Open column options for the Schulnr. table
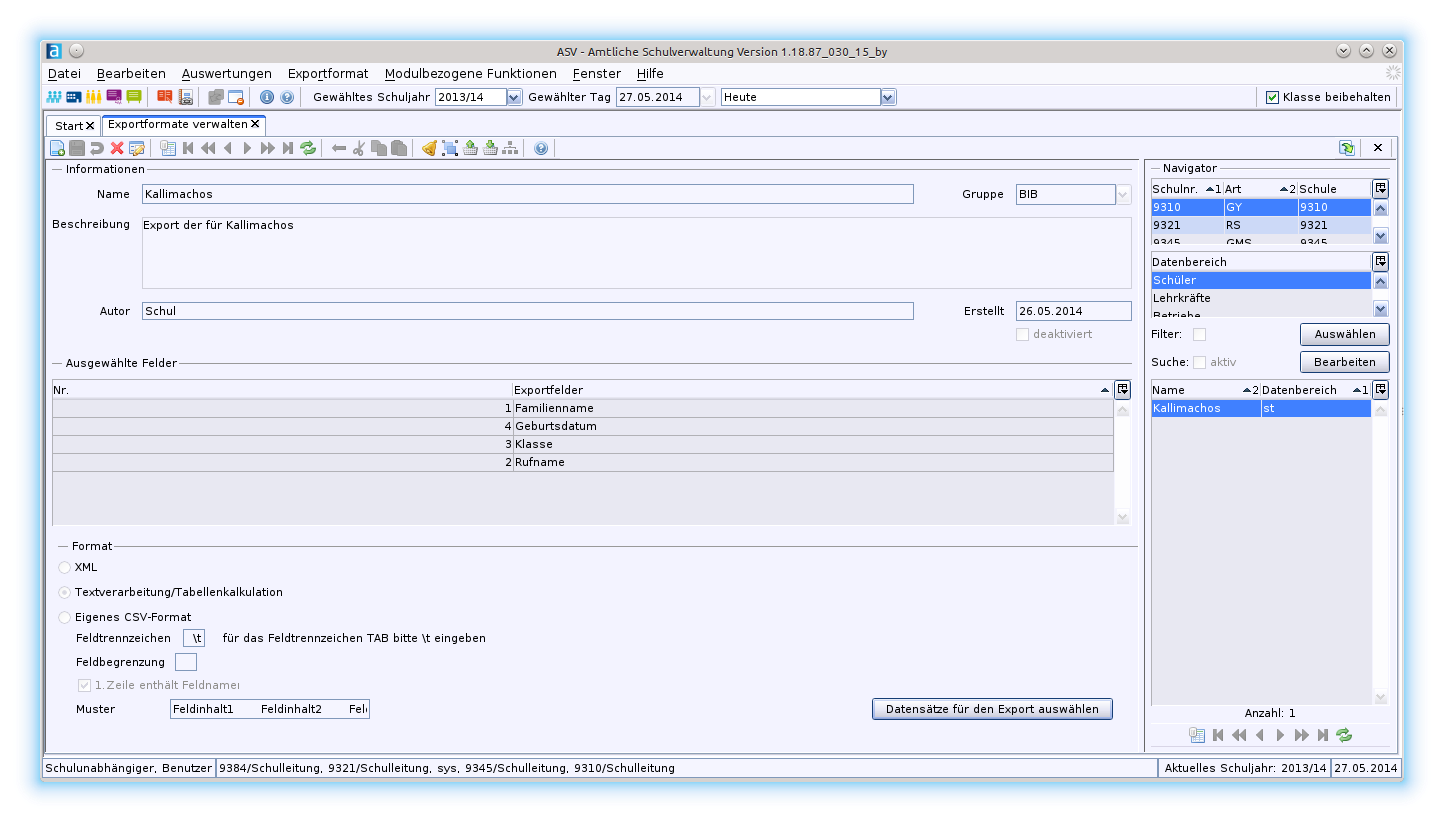Image resolution: width=1444 pixels, height=822 pixels. [x=1380, y=188]
